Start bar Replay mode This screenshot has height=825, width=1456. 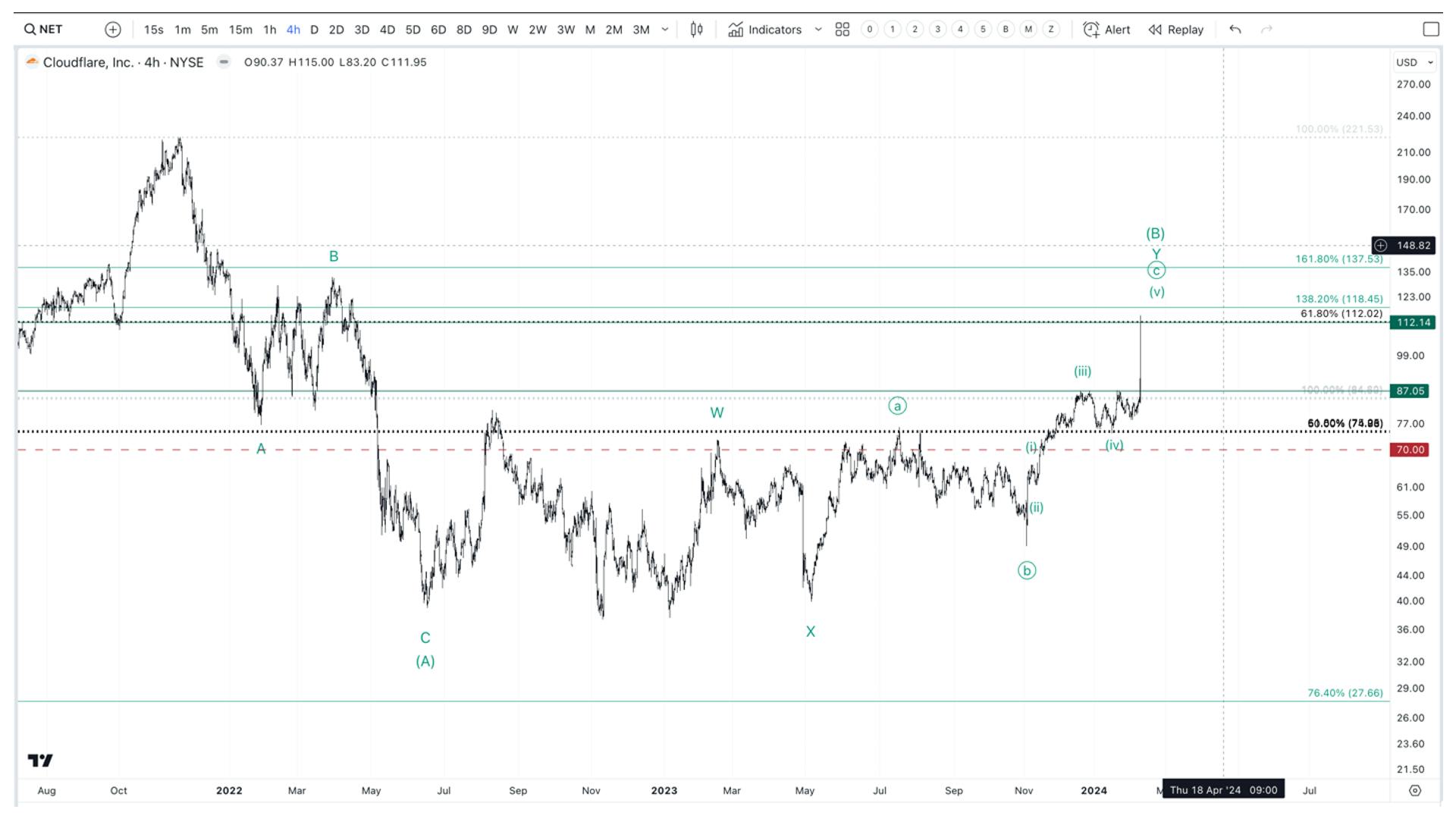(1175, 30)
